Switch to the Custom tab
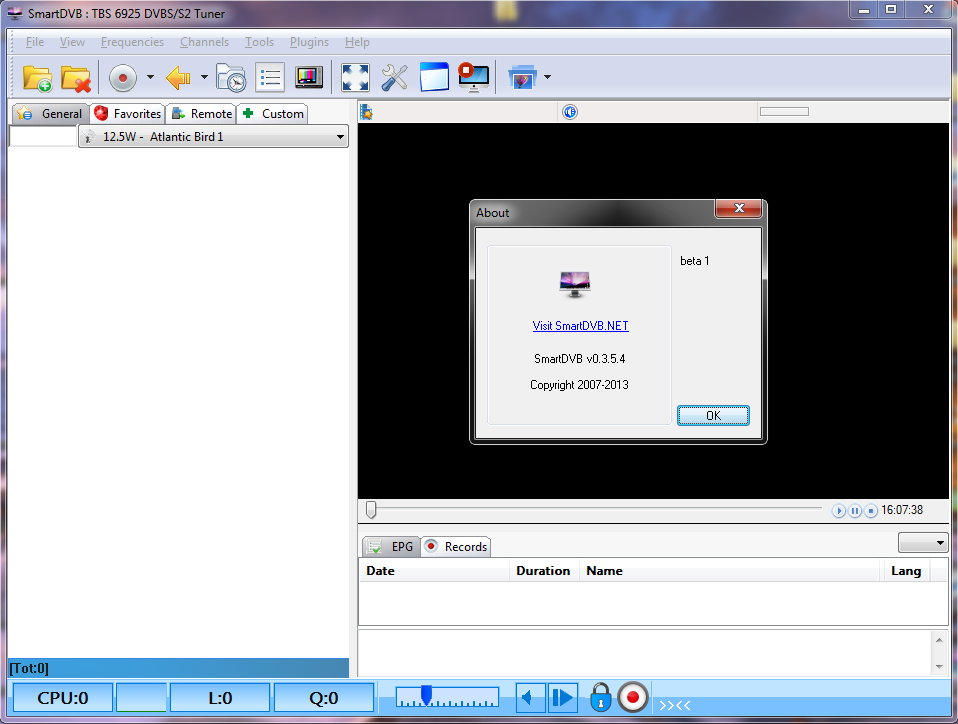This screenshot has width=958, height=724. point(272,114)
